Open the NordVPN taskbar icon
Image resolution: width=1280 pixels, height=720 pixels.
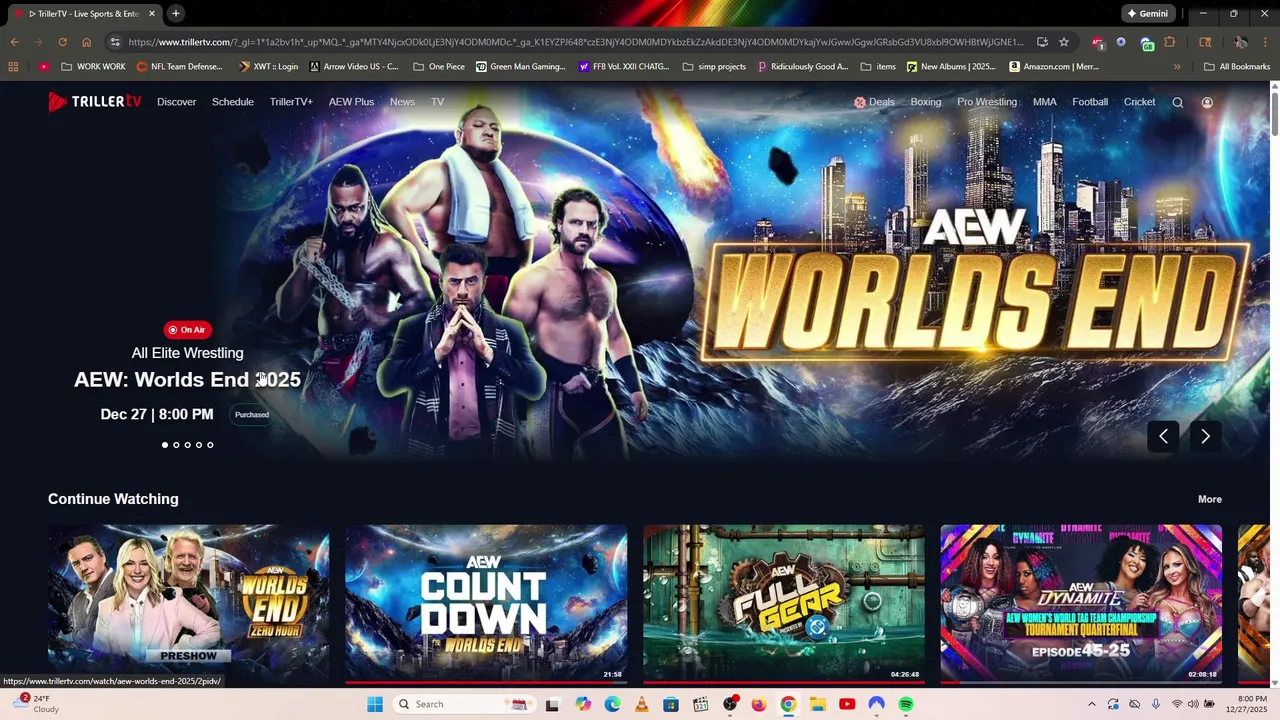coord(877,704)
